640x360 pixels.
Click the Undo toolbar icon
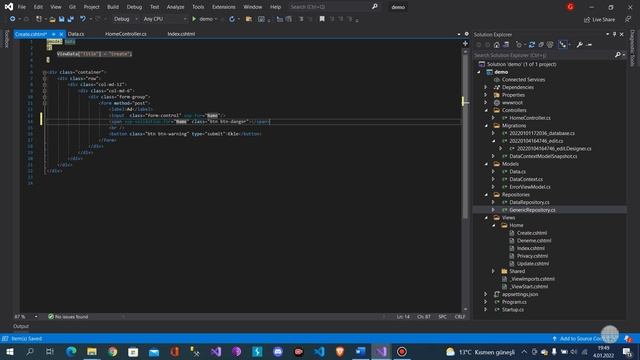pyautogui.click(x=83, y=19)
